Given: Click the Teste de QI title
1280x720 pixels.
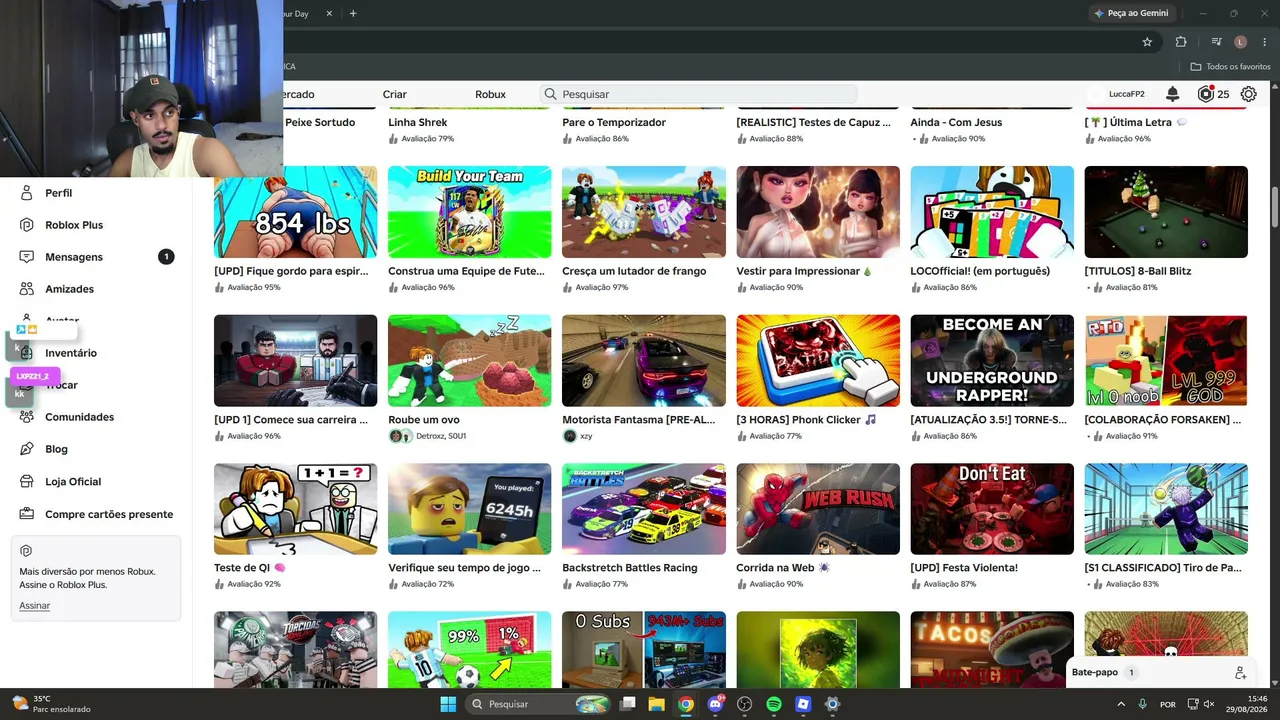Looking at the screenshot, I should pos(250,568).
